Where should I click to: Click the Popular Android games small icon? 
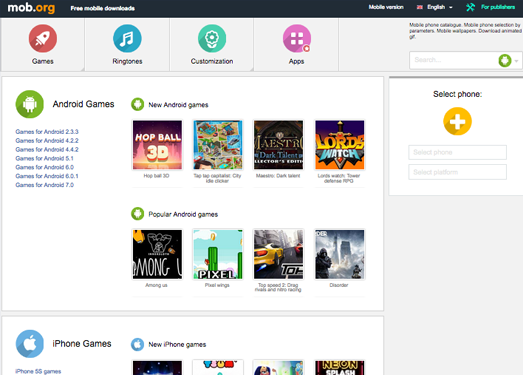coord(137,214)
